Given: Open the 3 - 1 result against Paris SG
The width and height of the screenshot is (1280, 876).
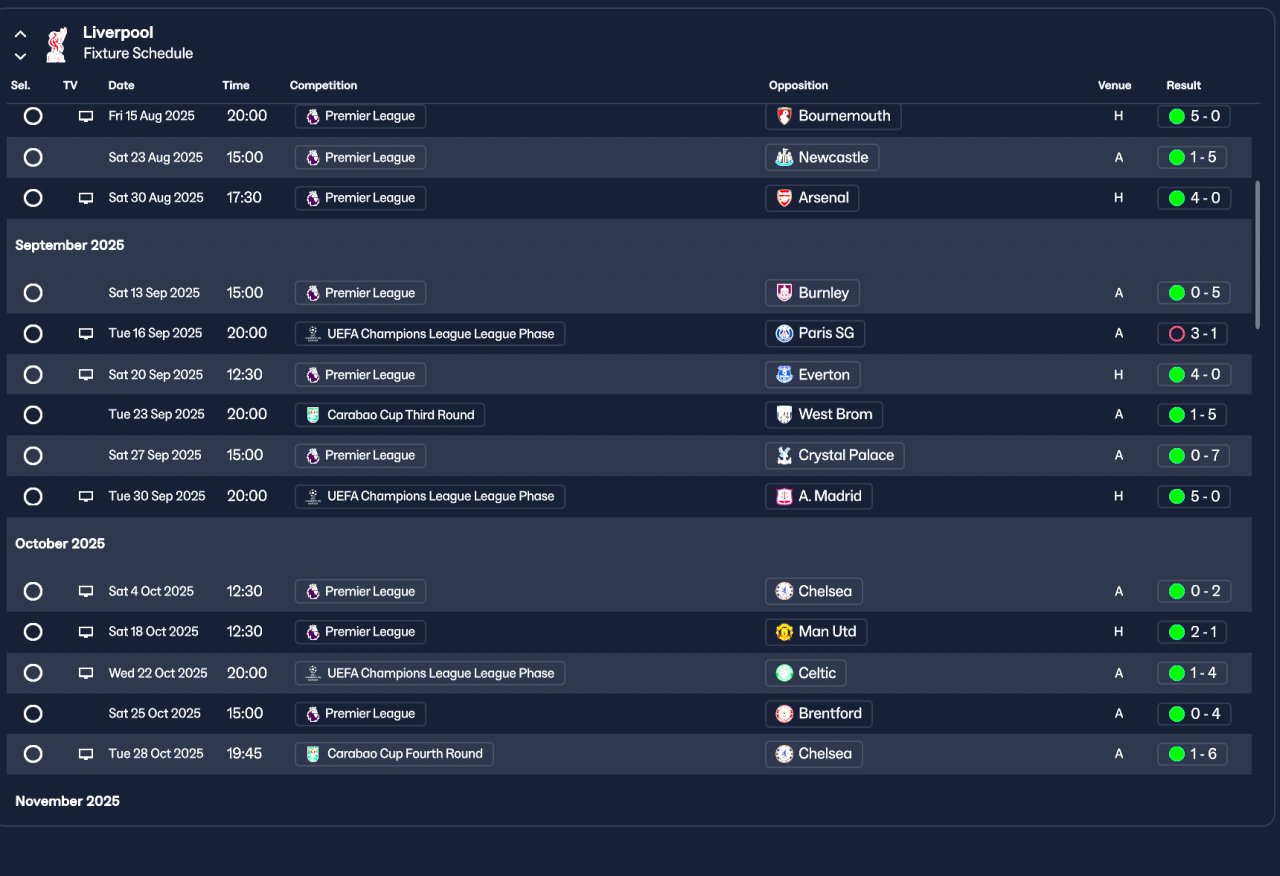Looking at the screenshot, I should coord(1192,334).
